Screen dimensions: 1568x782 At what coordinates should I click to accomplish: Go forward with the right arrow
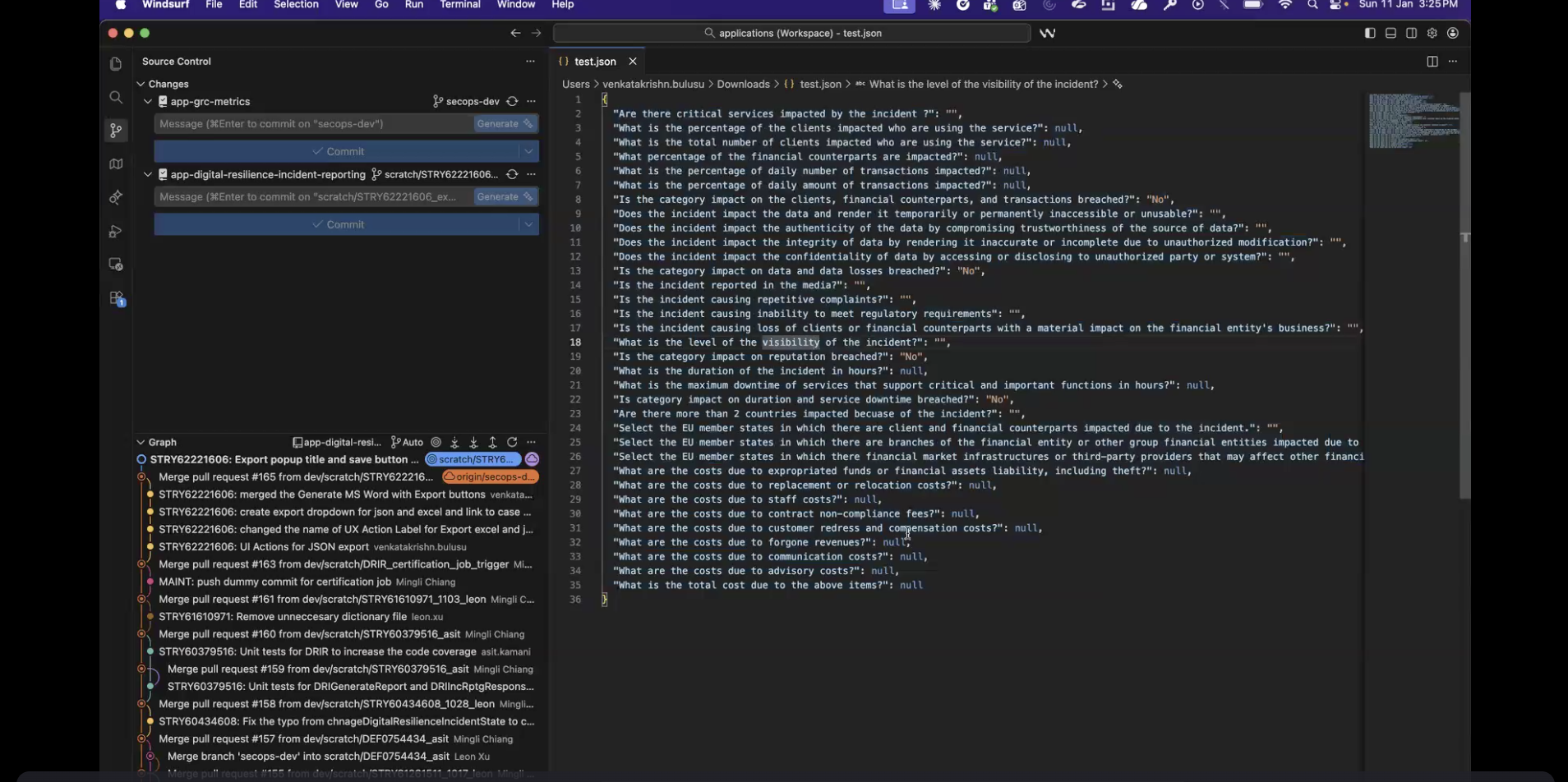click(536, 33)
